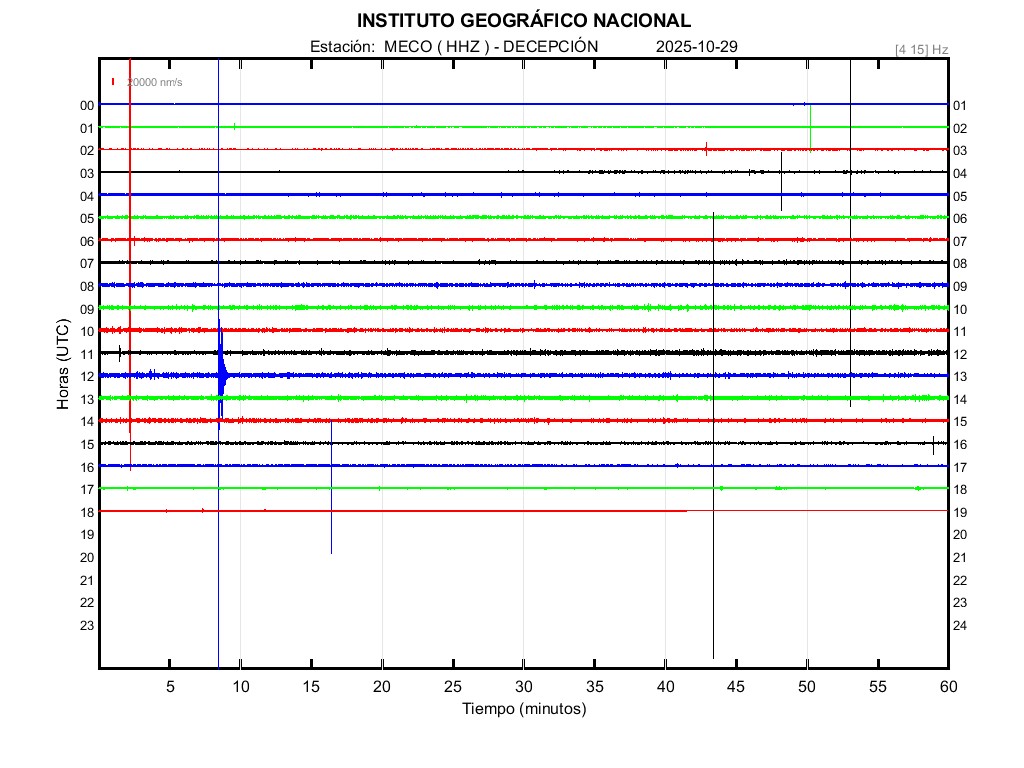The width and height of the screenshot is (1024, 768).
Task: Click the 30 minute tick label
Action: click(x=523, y=687)
